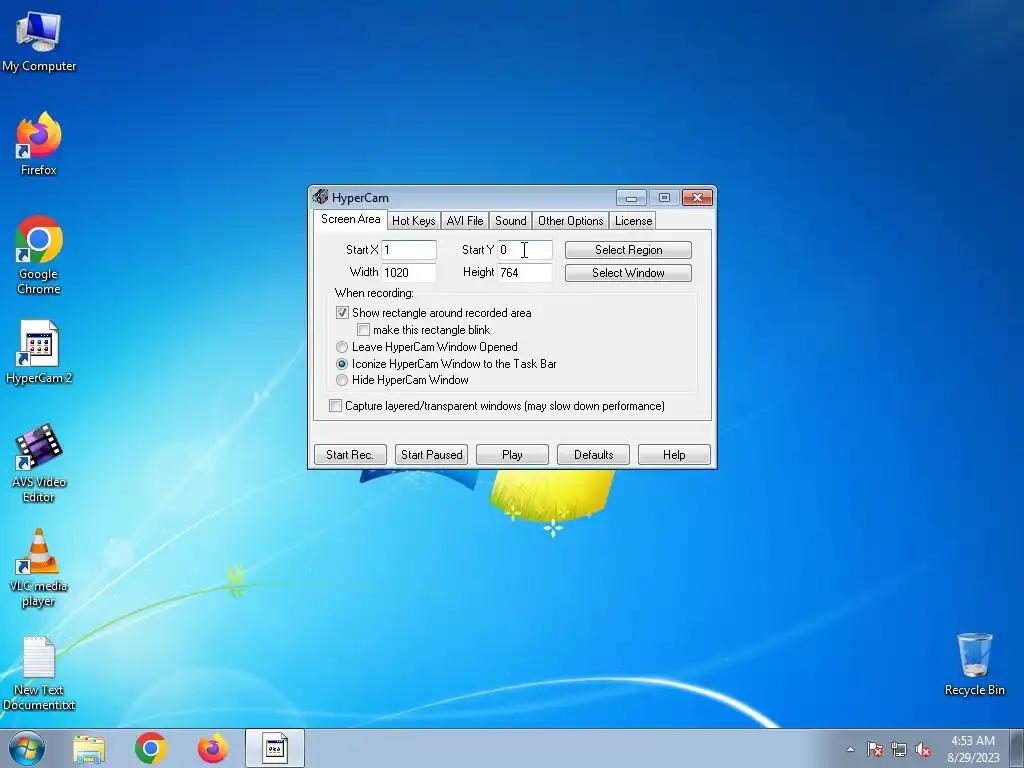Go to Other Options tab
Screen dimensions: 1024x768
[x=570, y=221]
